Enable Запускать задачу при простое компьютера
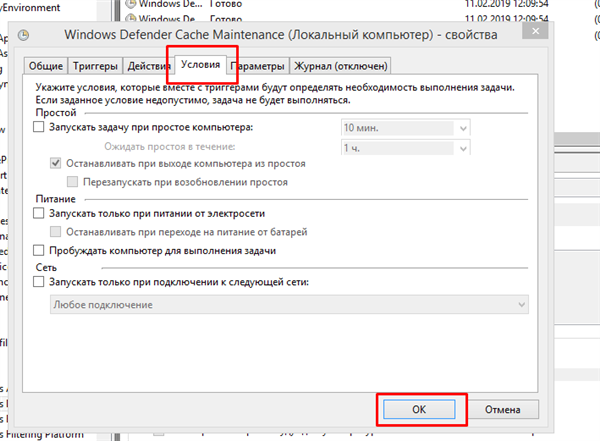This screenshot has width=600, height=441. coord(39,127)
